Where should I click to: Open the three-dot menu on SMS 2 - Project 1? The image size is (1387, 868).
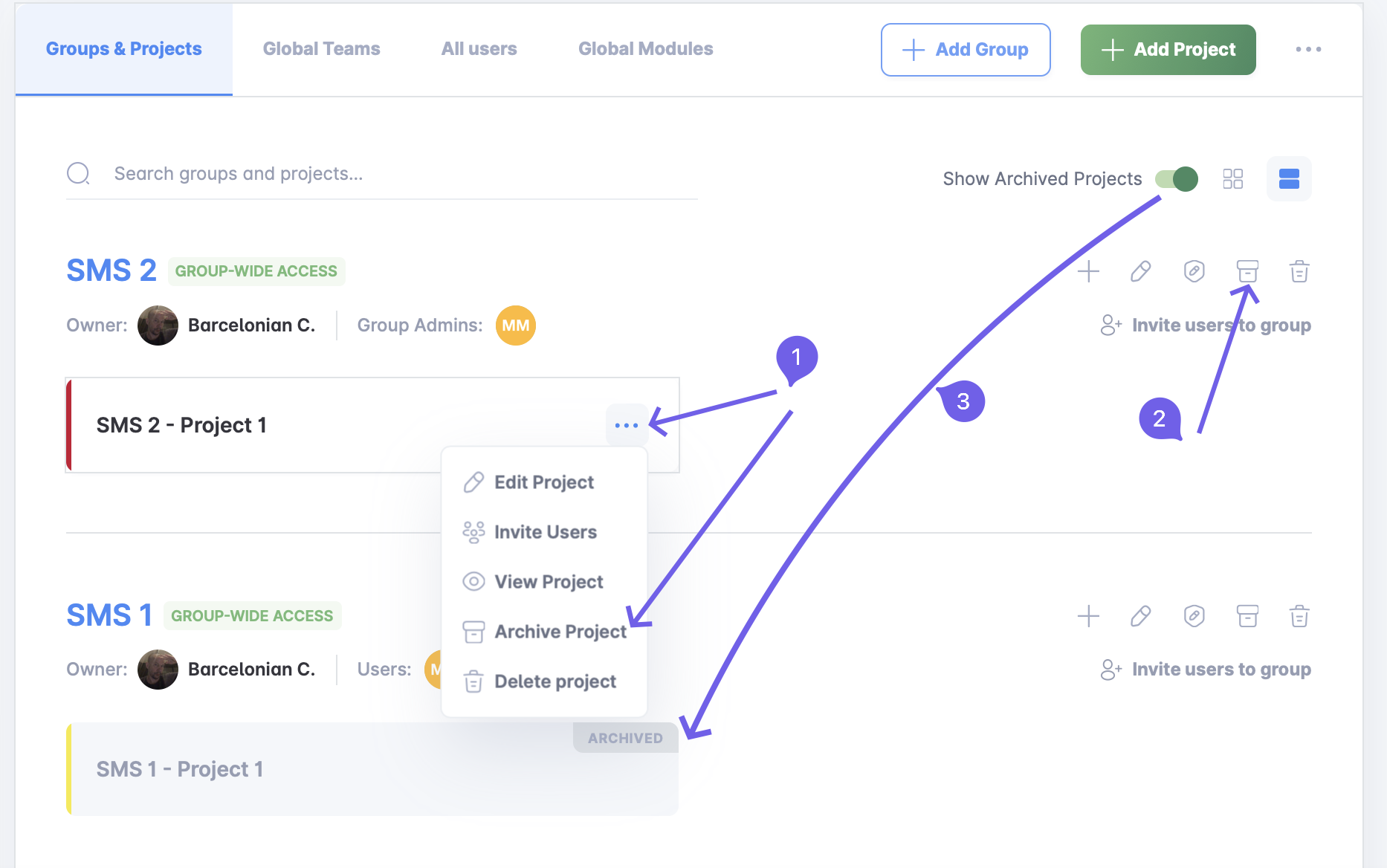click(627, 425)
